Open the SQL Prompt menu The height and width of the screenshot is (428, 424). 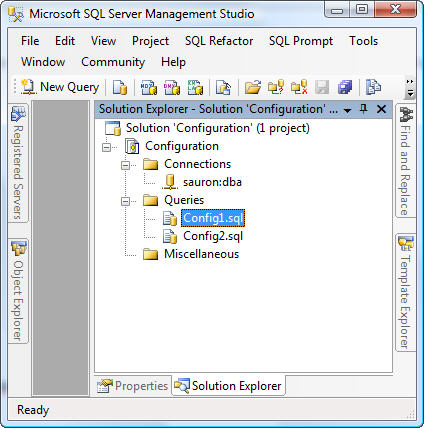301,41
